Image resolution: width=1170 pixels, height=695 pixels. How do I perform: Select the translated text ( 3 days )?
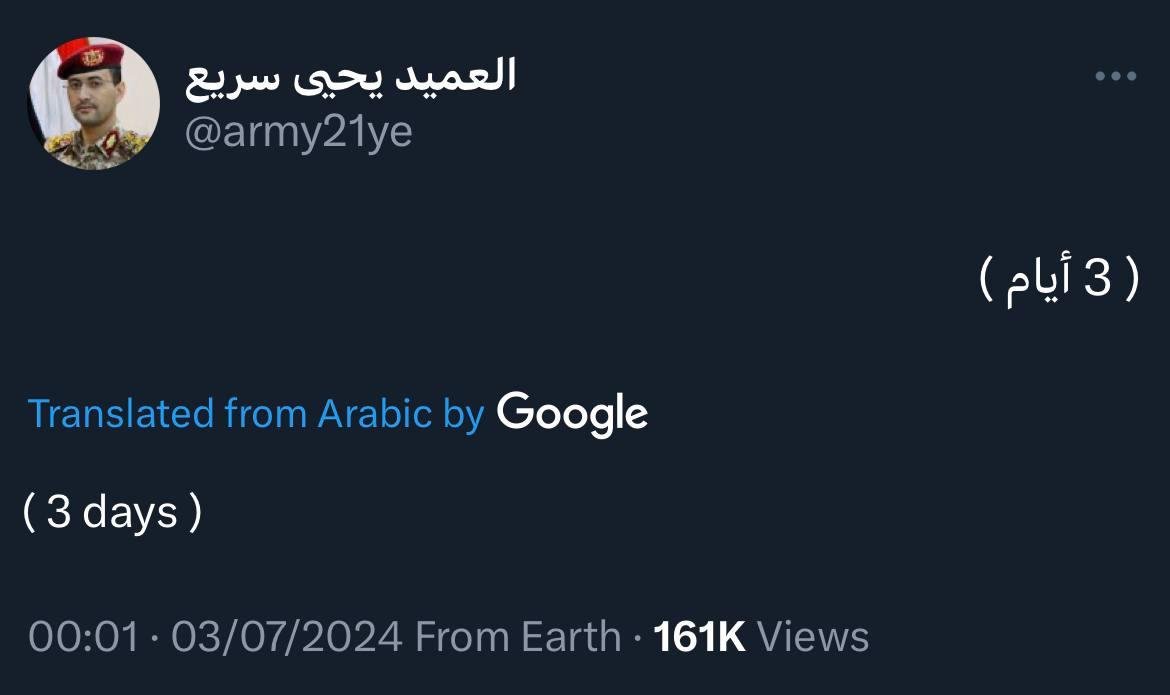pos(112,513)
